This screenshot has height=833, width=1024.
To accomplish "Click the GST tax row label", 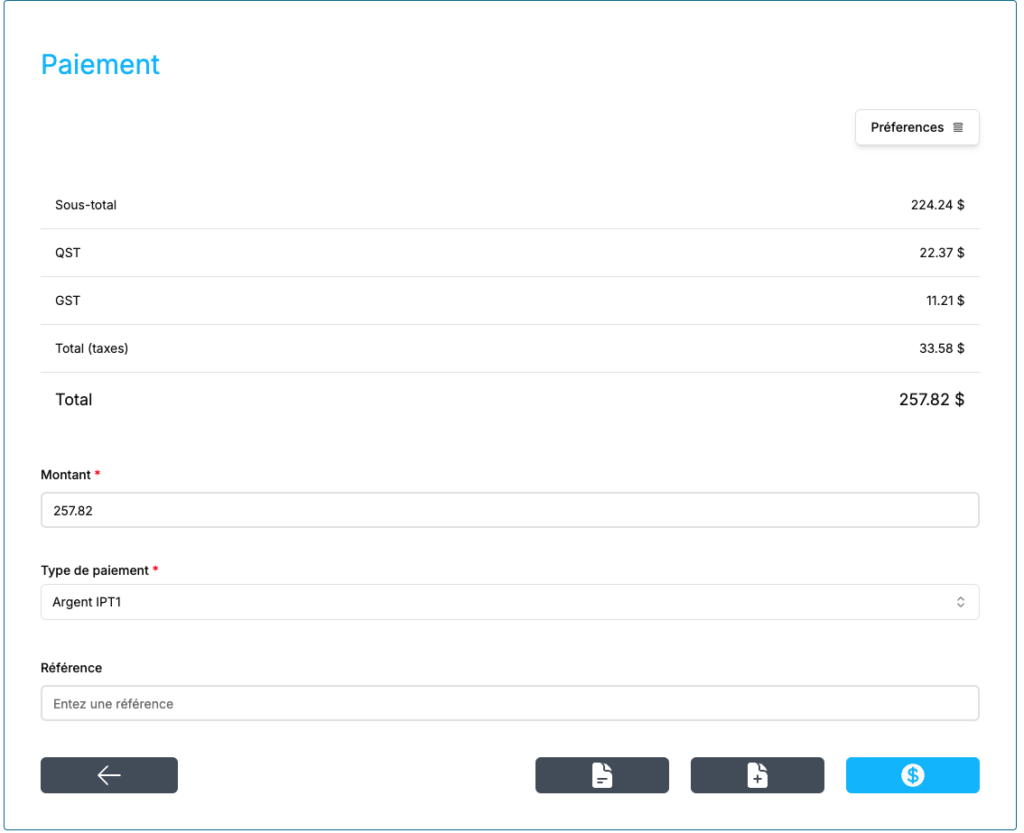I will point(68,301).
